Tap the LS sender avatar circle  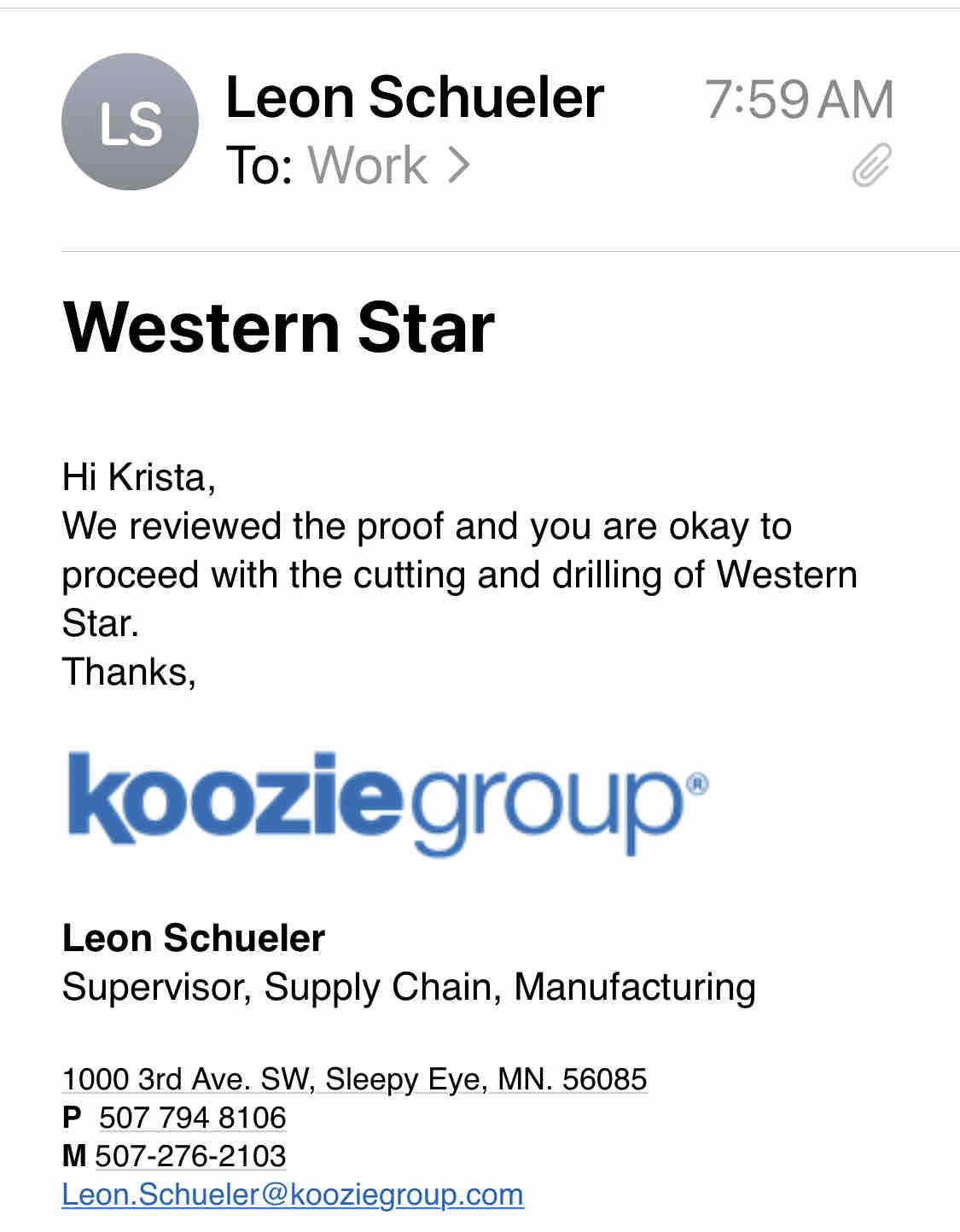click(130, 122)
